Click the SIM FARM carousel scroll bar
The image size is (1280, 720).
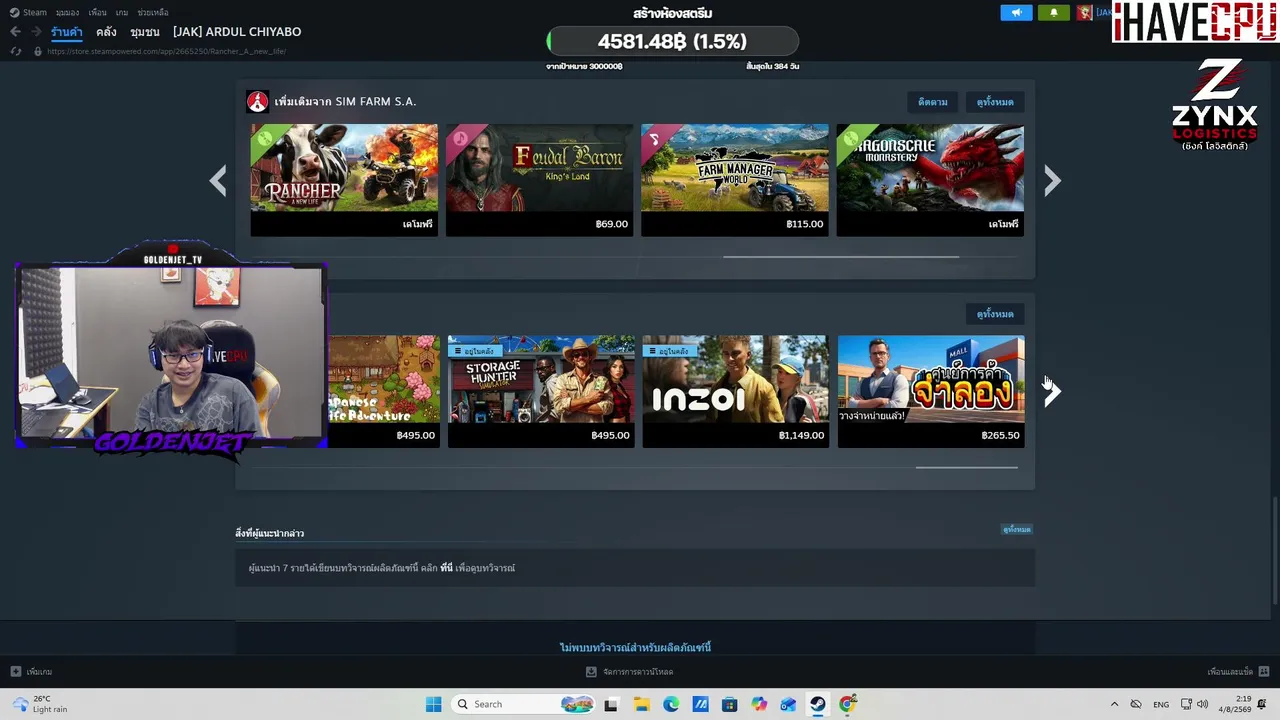click(x=841, y=257)
